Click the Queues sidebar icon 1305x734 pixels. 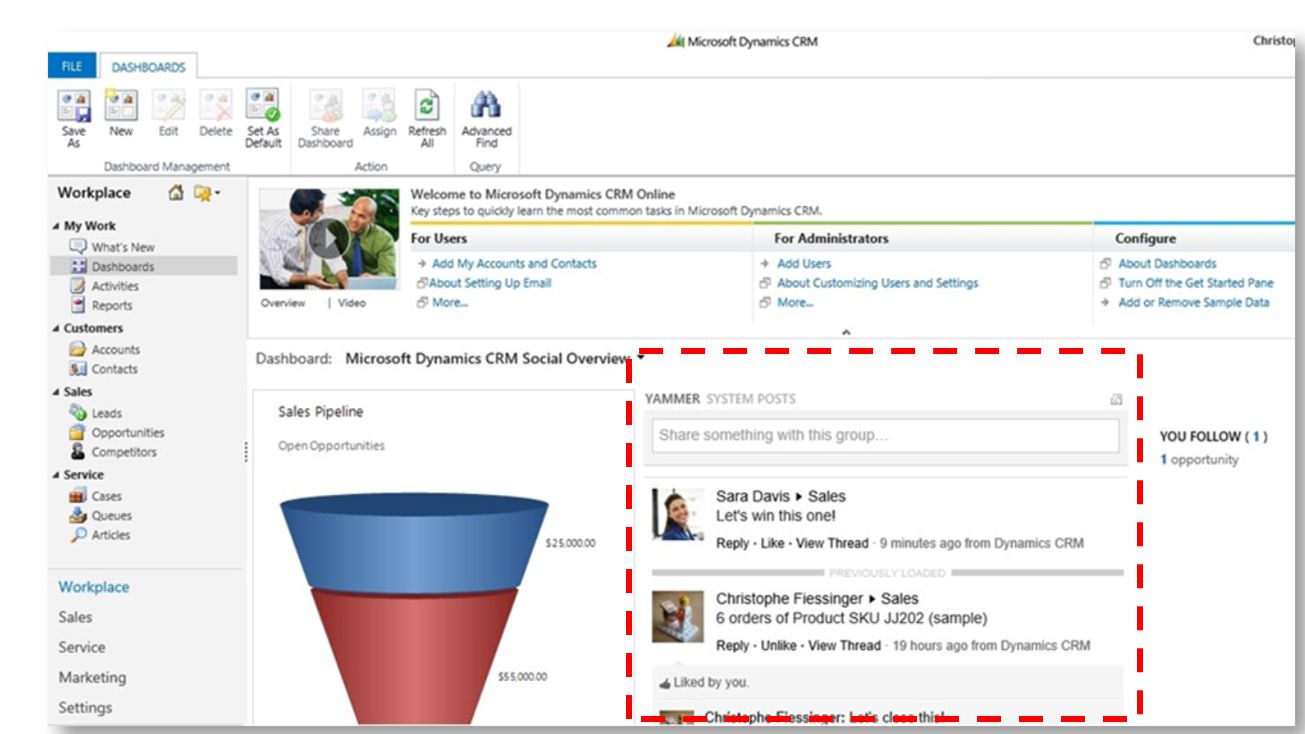click(x=78, y=515)
